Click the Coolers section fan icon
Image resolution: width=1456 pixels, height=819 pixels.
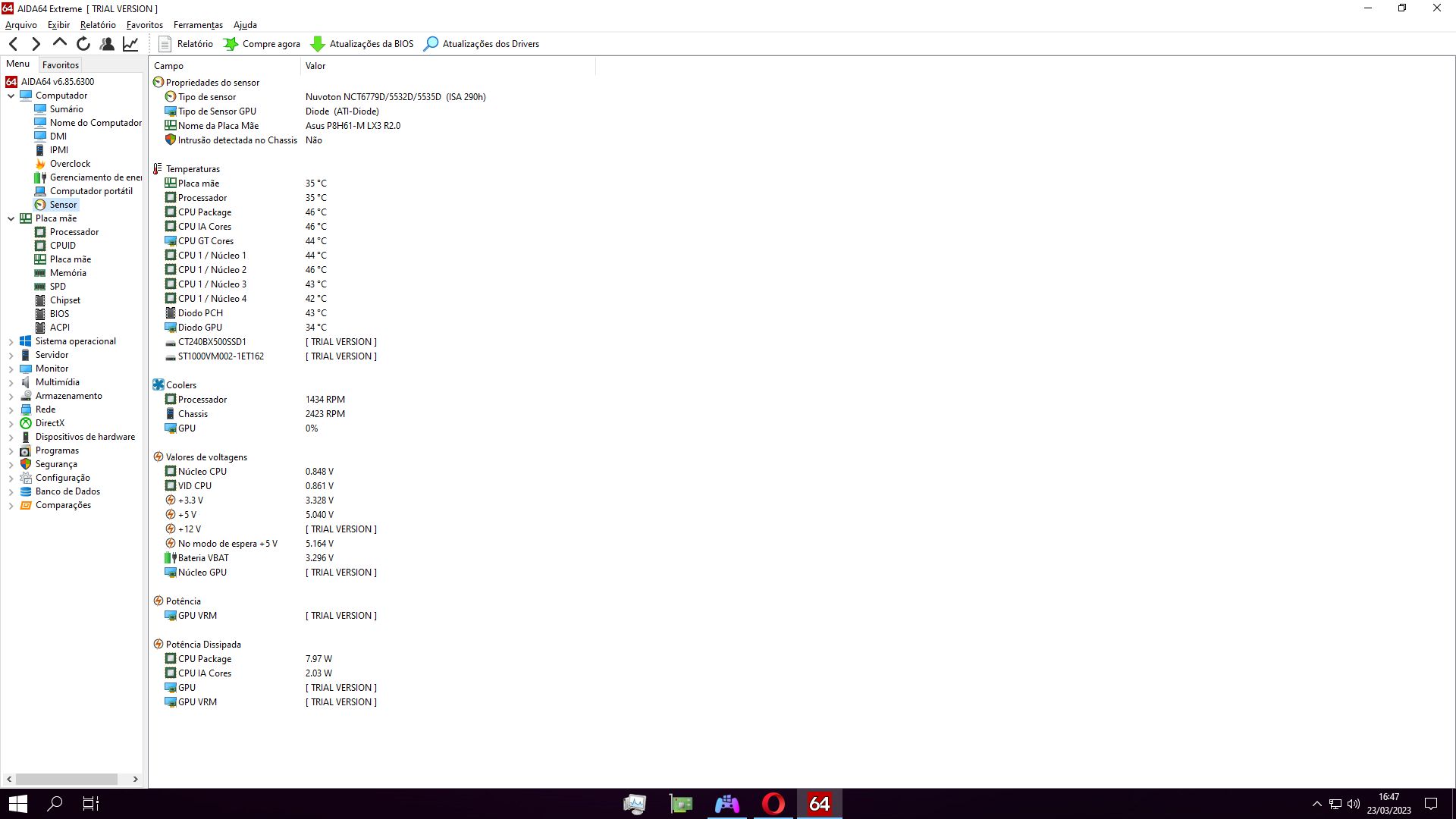[x=158, y=385]
